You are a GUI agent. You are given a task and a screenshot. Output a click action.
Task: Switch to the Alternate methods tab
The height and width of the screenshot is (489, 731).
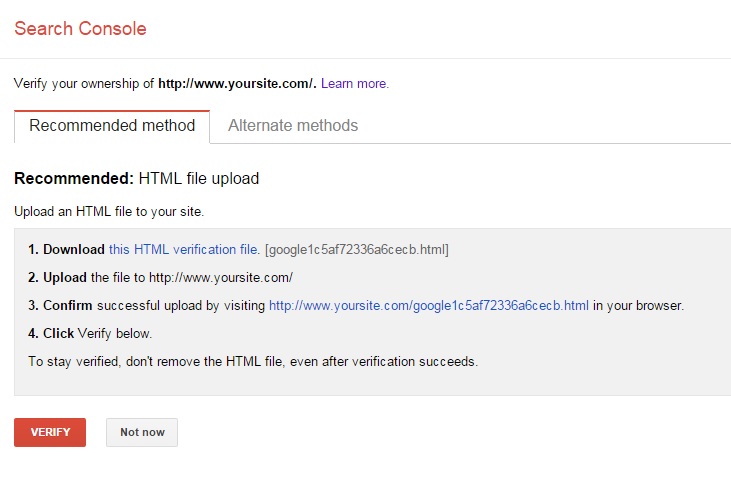click(x=293, y=126)
